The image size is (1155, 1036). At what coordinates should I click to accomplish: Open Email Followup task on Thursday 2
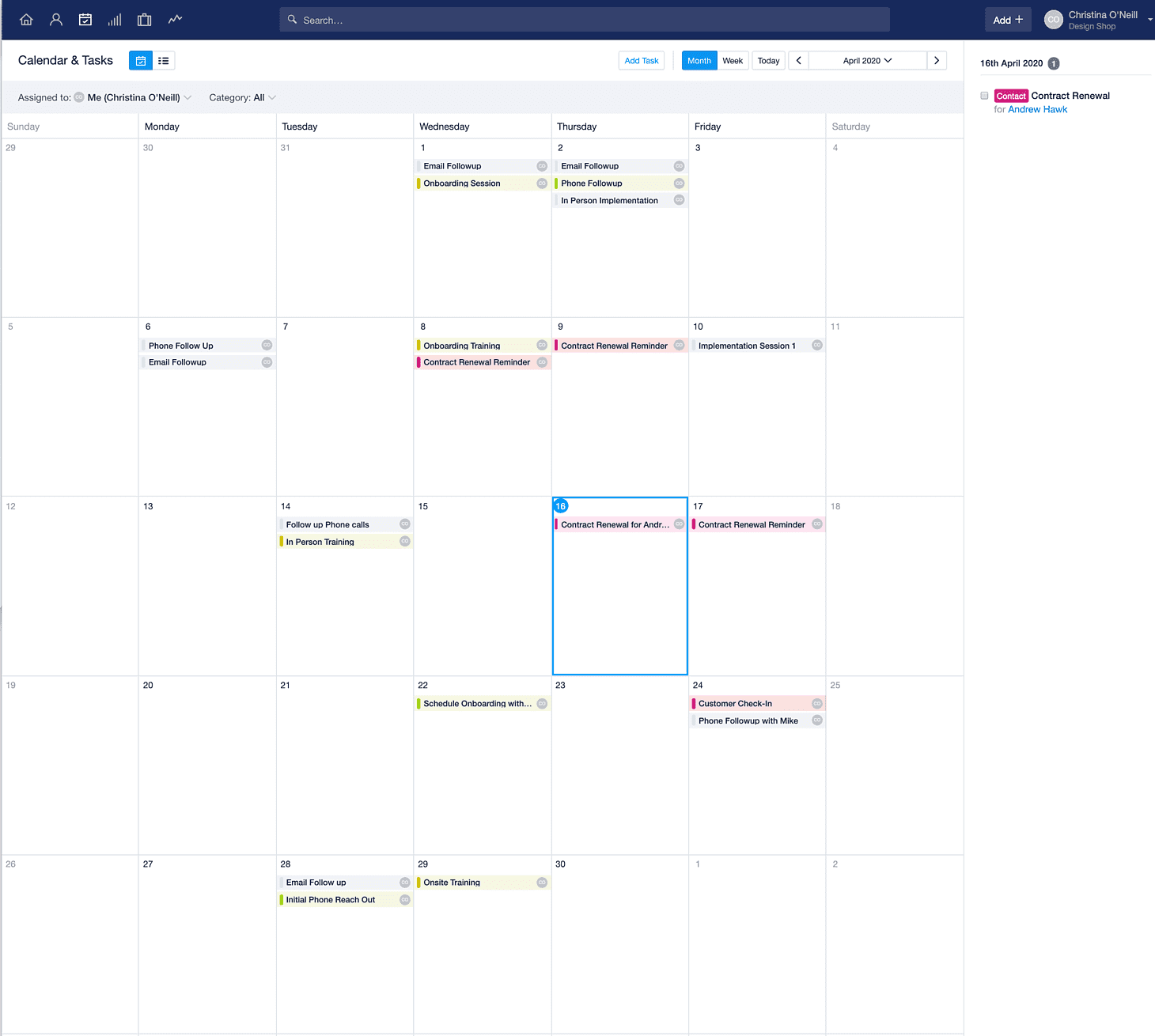pos(619,166)
